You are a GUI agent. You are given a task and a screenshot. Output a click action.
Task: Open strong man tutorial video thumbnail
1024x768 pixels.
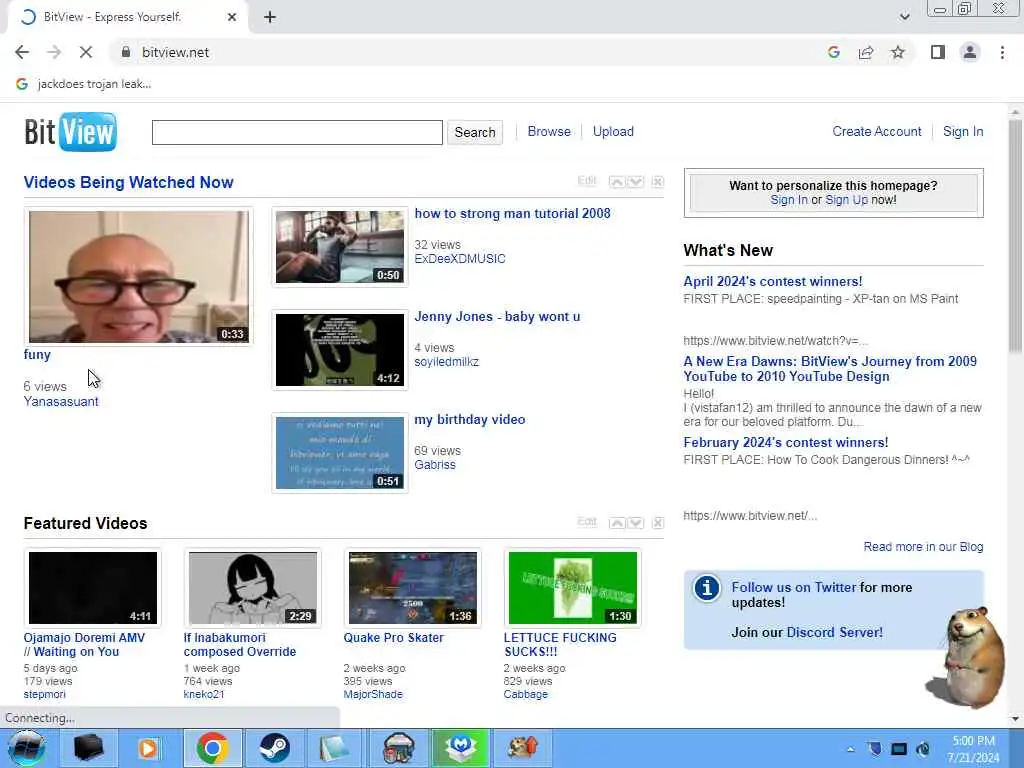click(340, 247)
